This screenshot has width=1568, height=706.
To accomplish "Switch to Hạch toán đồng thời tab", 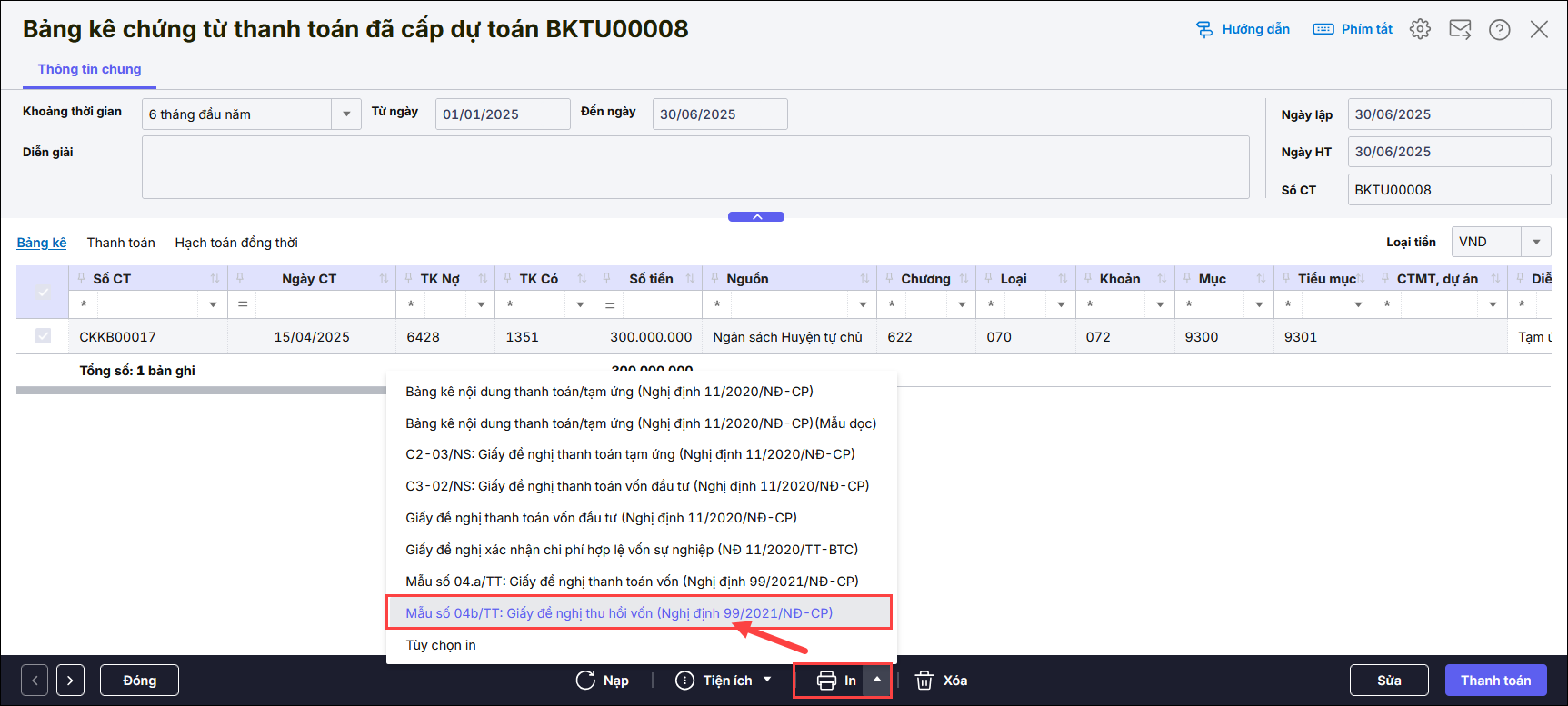I will (x=236, y=243).
